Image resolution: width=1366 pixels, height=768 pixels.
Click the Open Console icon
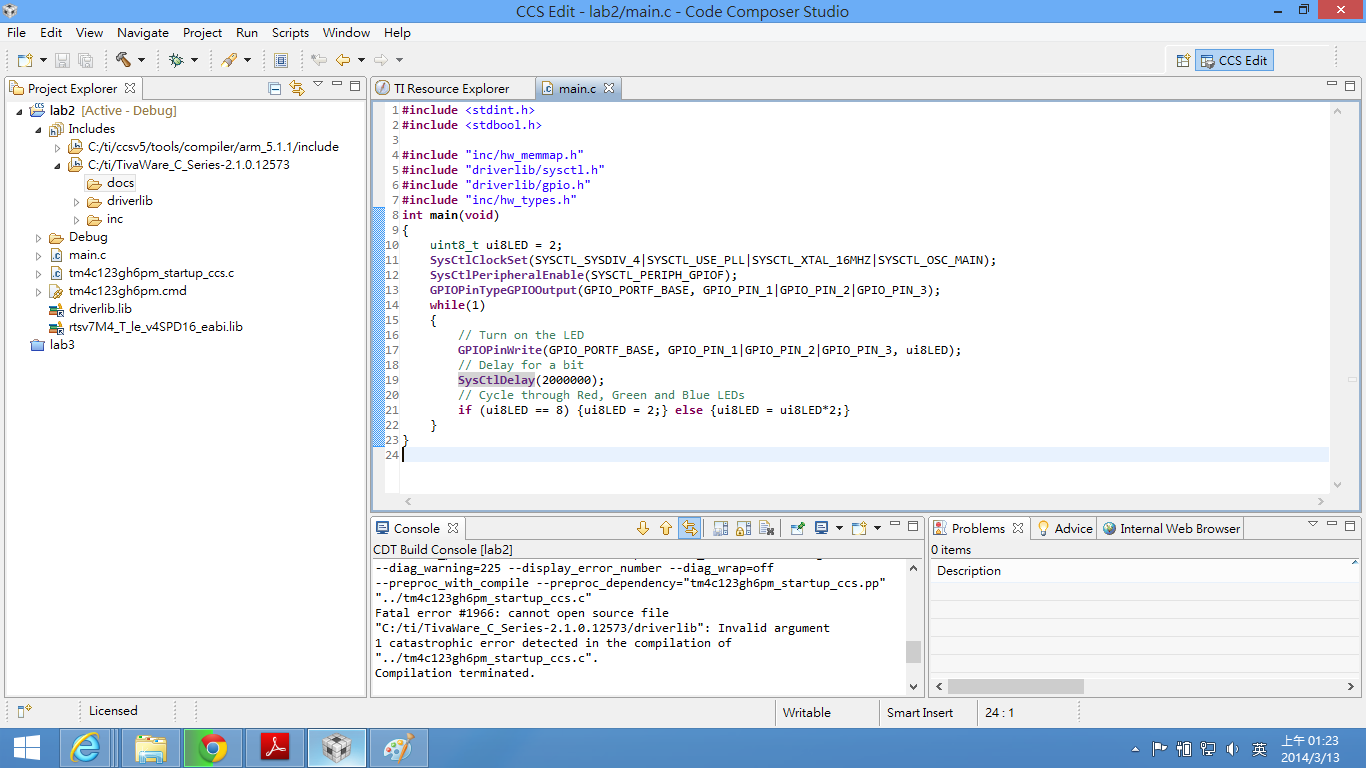pos(859,528)
